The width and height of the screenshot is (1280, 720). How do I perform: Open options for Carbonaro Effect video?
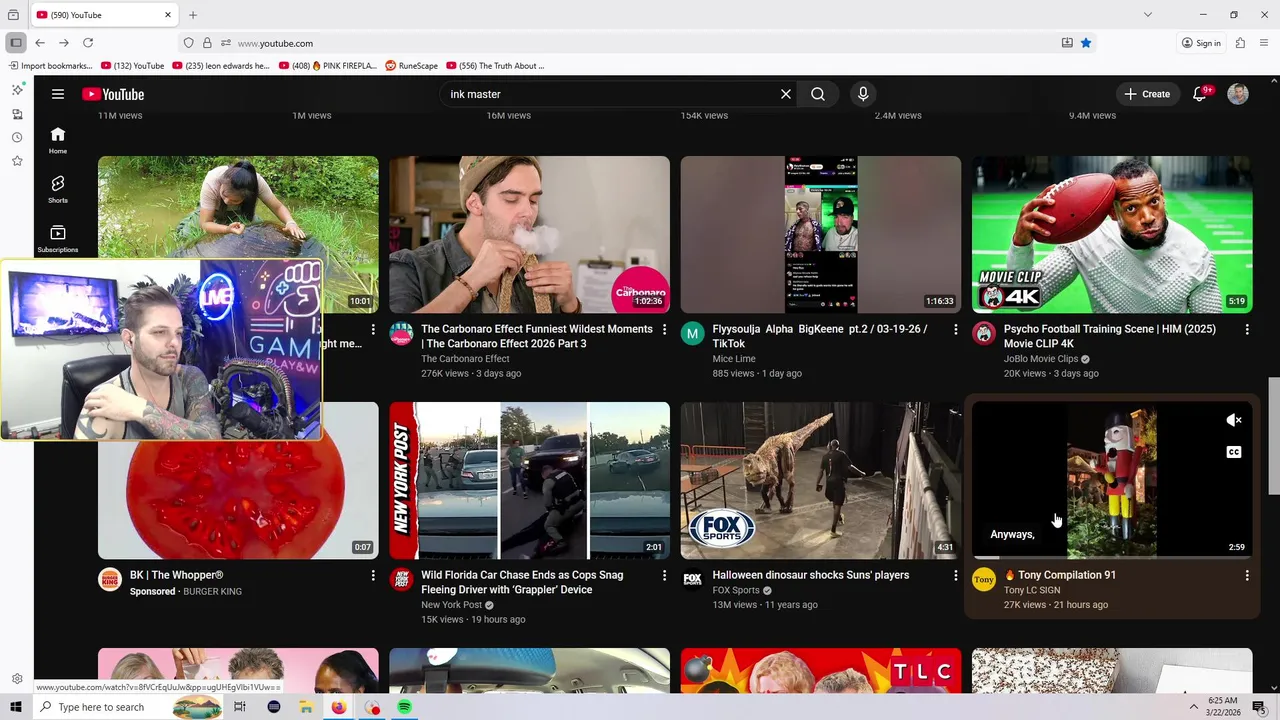pyautogui.click(x=664, y=329)
